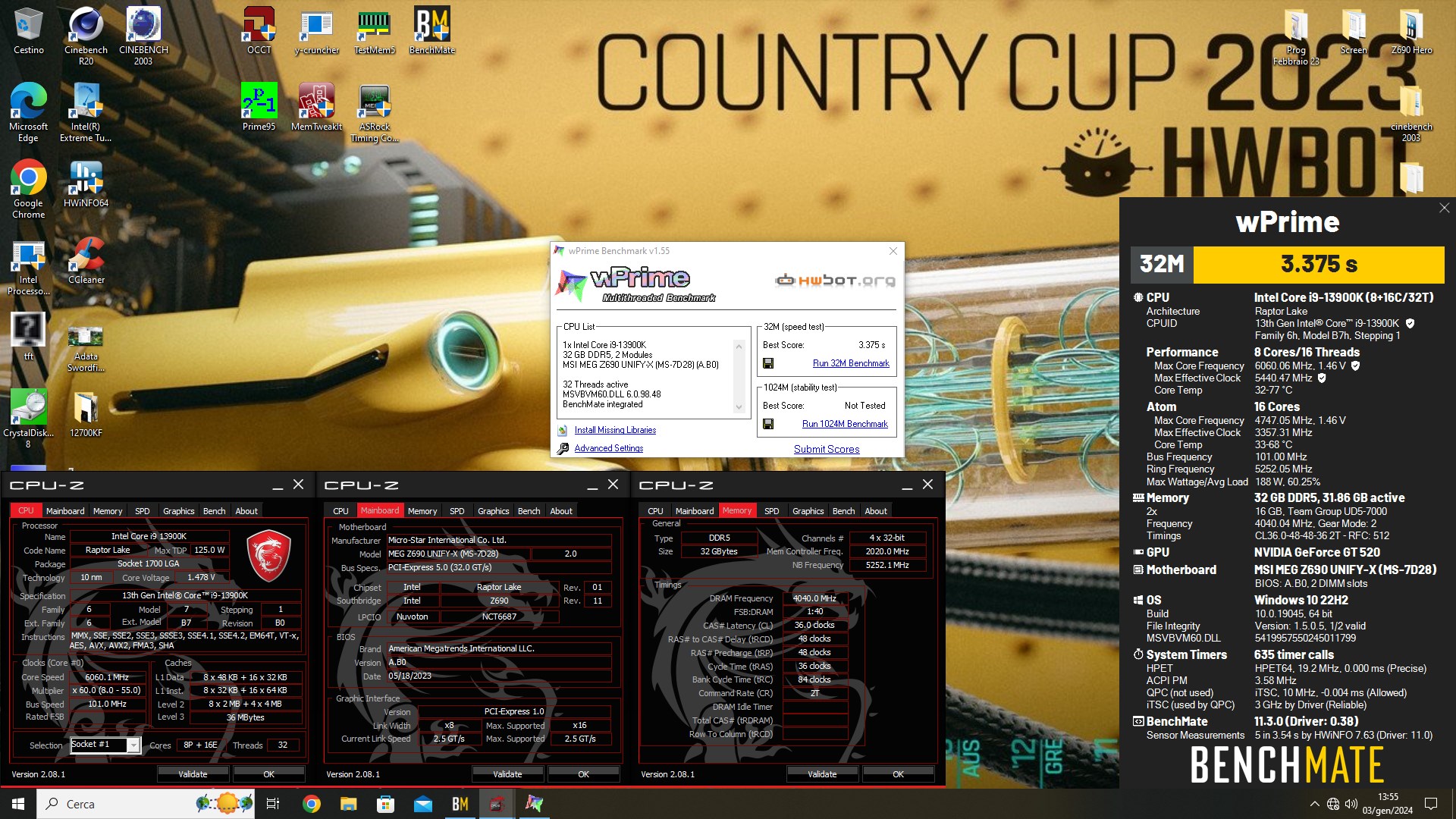Click Validate in second CPU-Z window
The height and width of the screenshot is (819, 1456).
click(507, 773)
